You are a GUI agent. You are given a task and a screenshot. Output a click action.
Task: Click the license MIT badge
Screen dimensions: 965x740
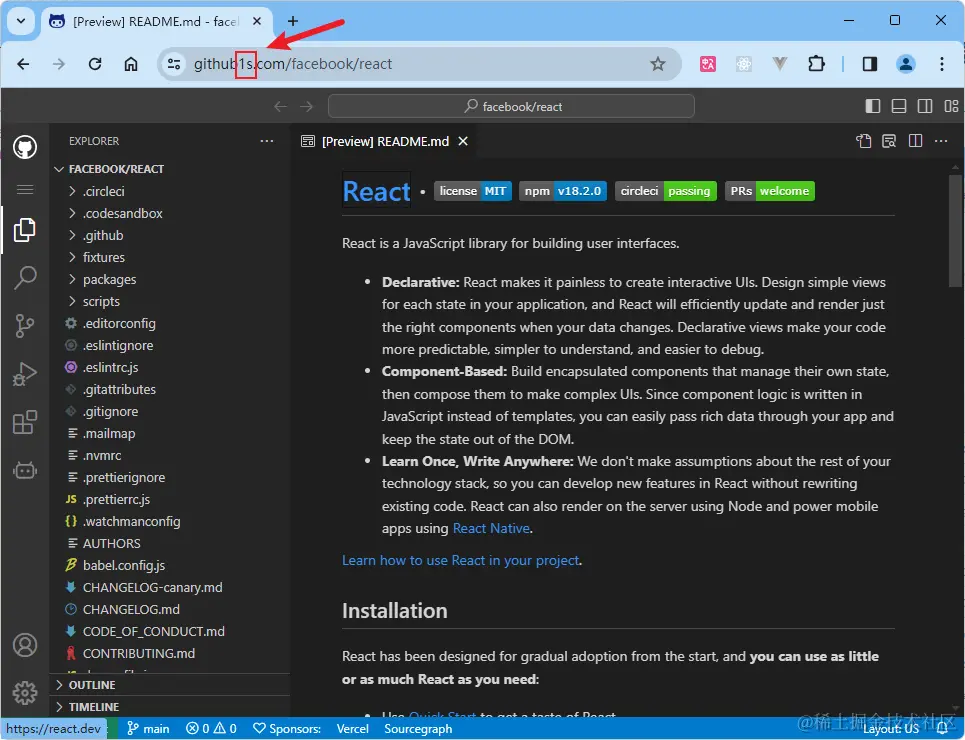(473, 191)
